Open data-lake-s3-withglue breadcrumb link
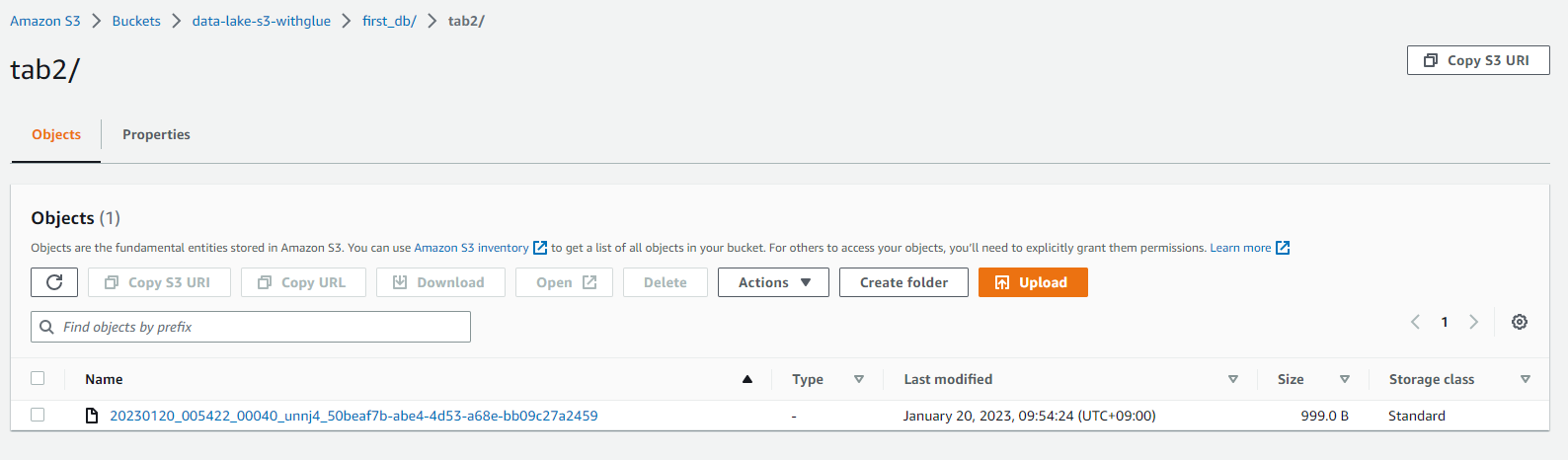The height and width of the screenshot is (460, 1568). click(262, 21)
